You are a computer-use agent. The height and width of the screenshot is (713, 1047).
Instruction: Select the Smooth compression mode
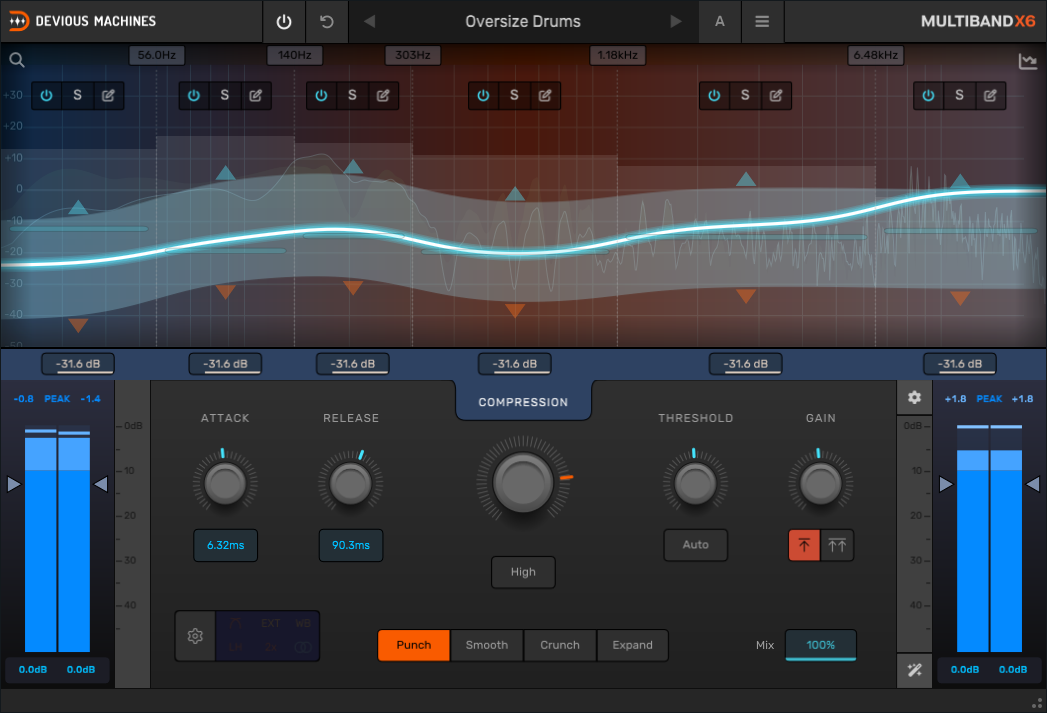[487, 645]
